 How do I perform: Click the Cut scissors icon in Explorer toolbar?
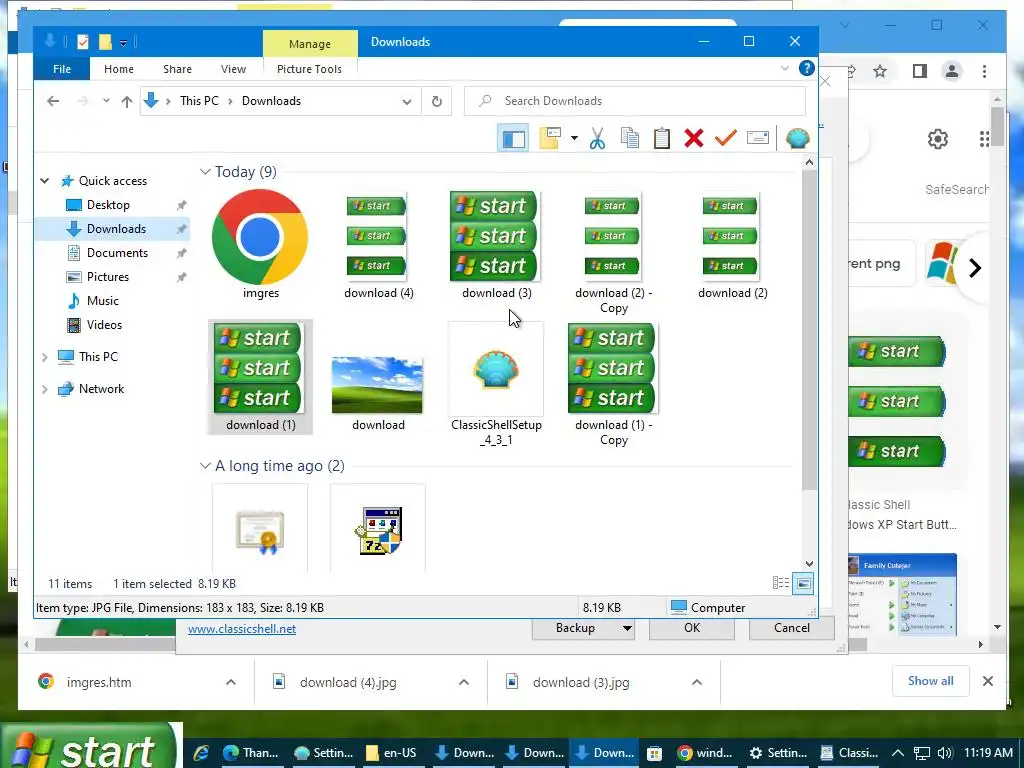[597, 138]
